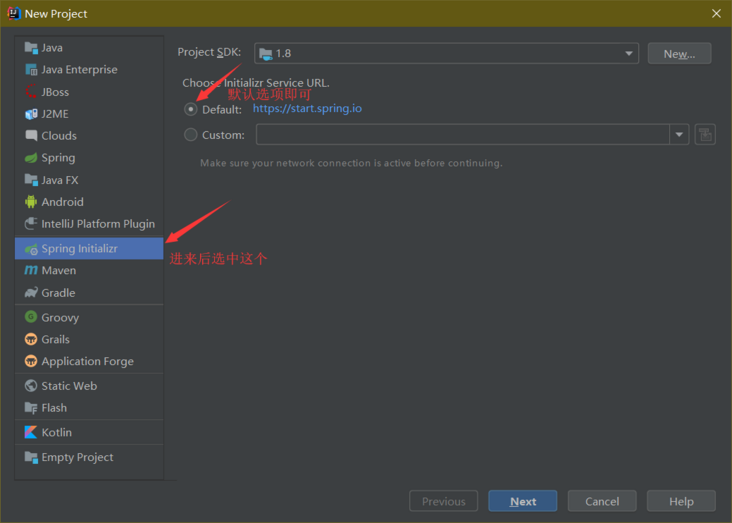Viewport: 732px width, 523px height.
Task: Select Maven in the project list
Action: pos(89,270)
